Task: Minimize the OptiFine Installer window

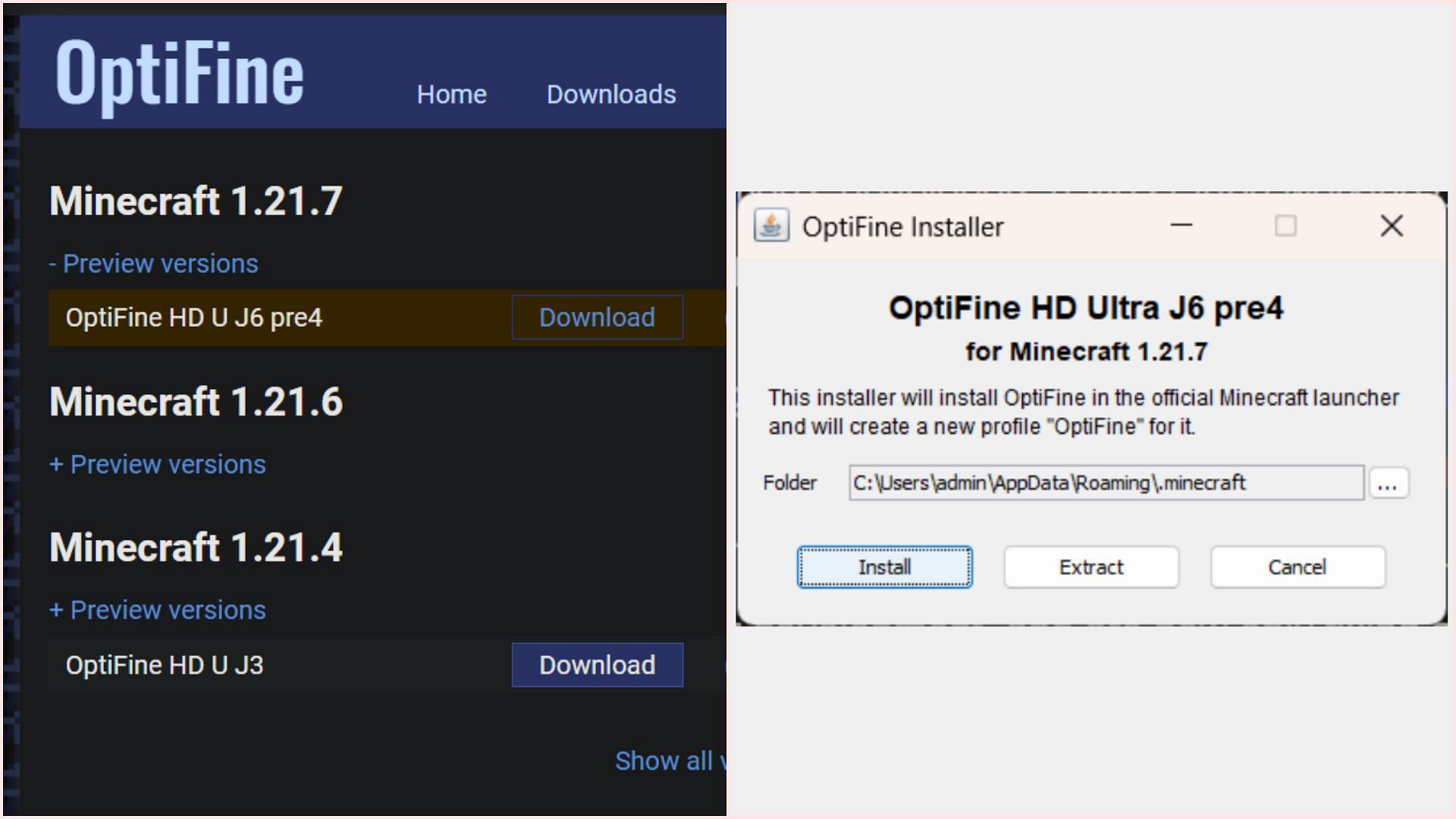Action: tap(1181, 226)
